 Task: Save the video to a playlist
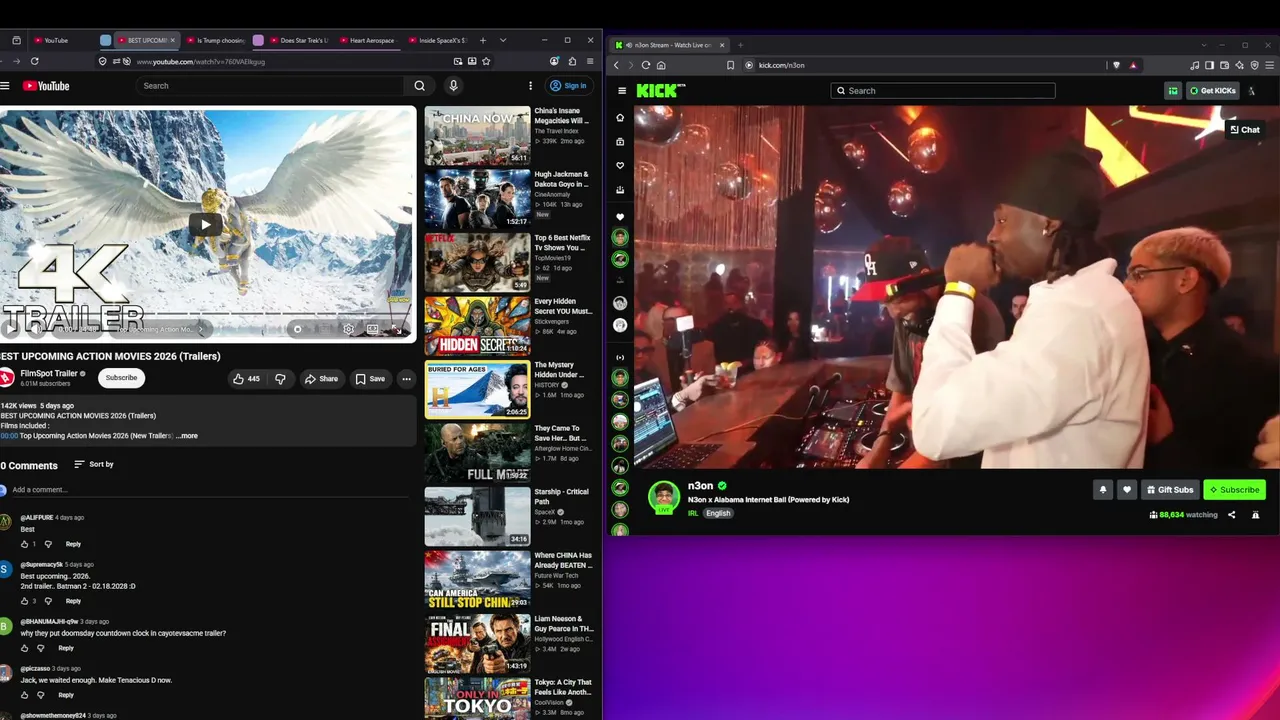coord(370,379)
